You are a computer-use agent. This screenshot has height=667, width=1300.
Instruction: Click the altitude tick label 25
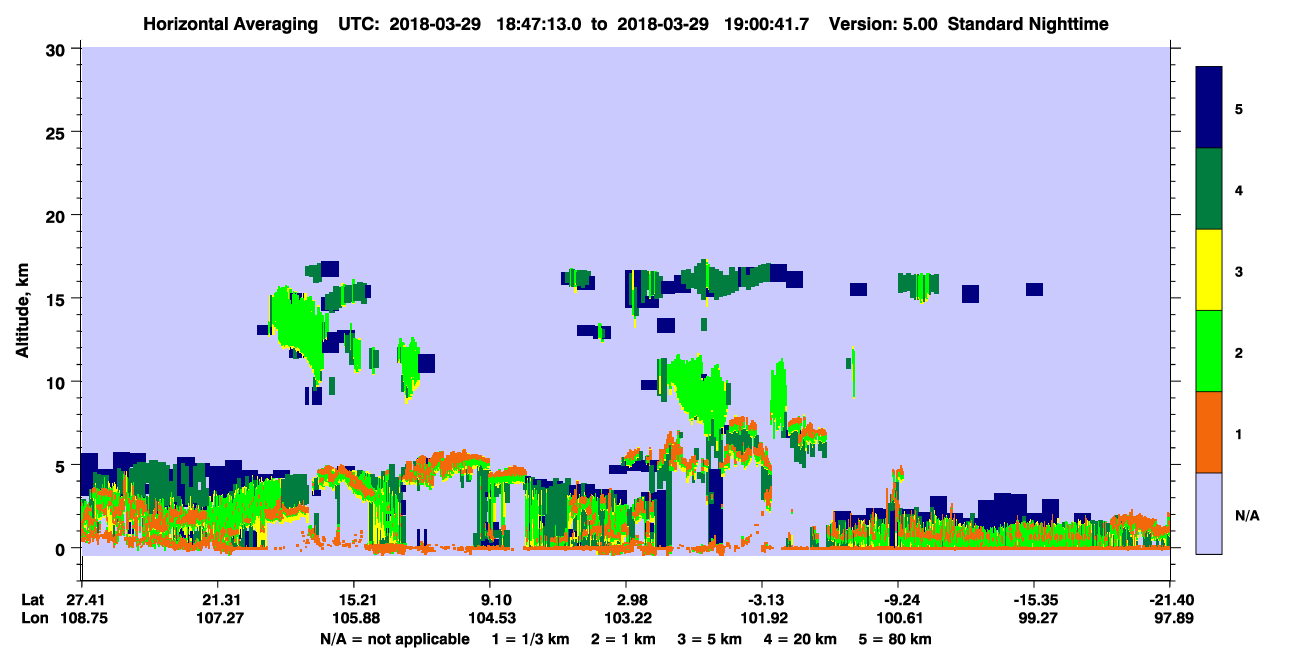click(x=58, y=132)
